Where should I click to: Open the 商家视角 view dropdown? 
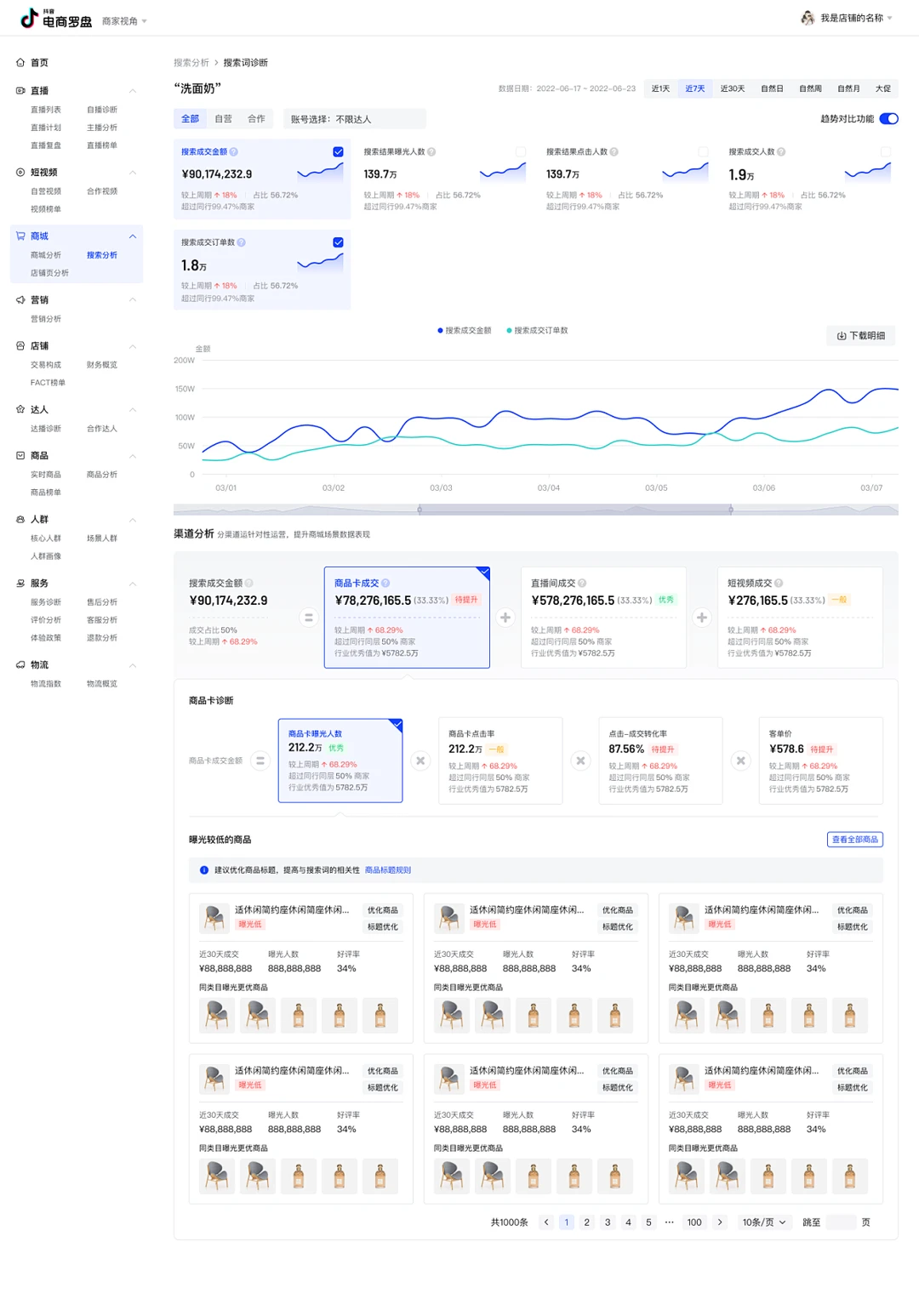click(x=124, y=21)
